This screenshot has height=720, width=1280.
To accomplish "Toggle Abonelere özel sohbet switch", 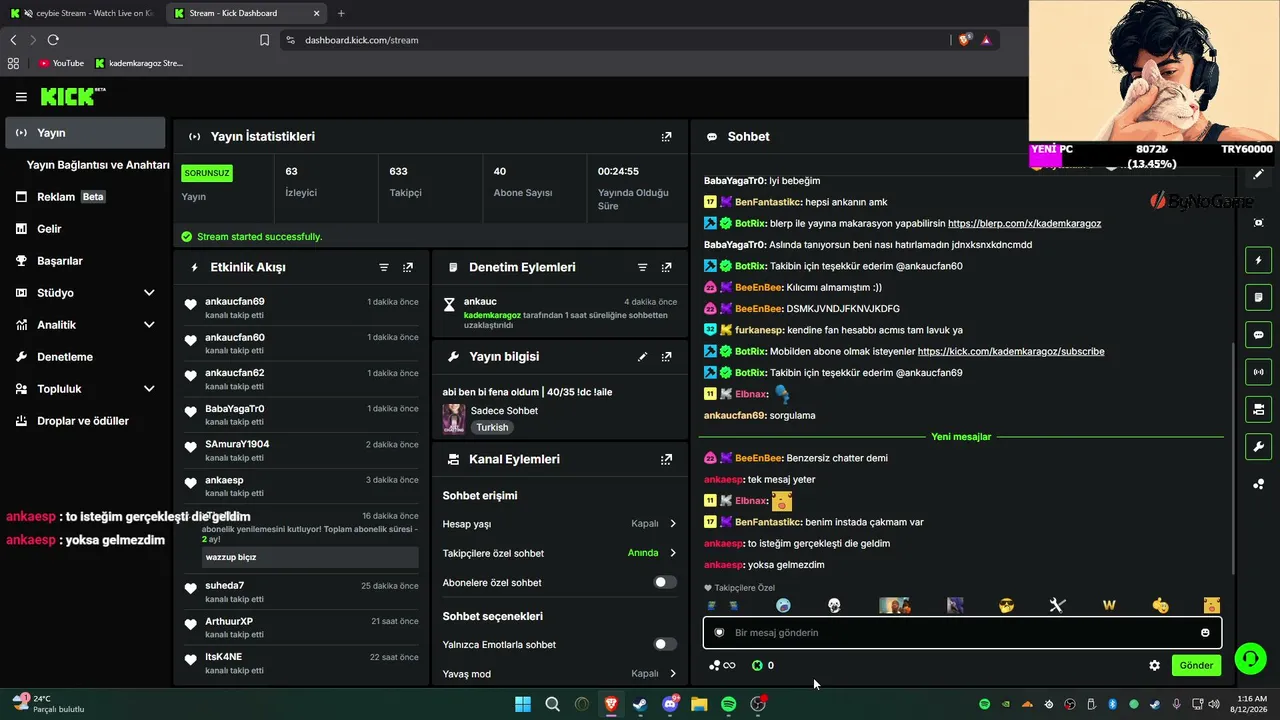I will (x=665, y=582).
